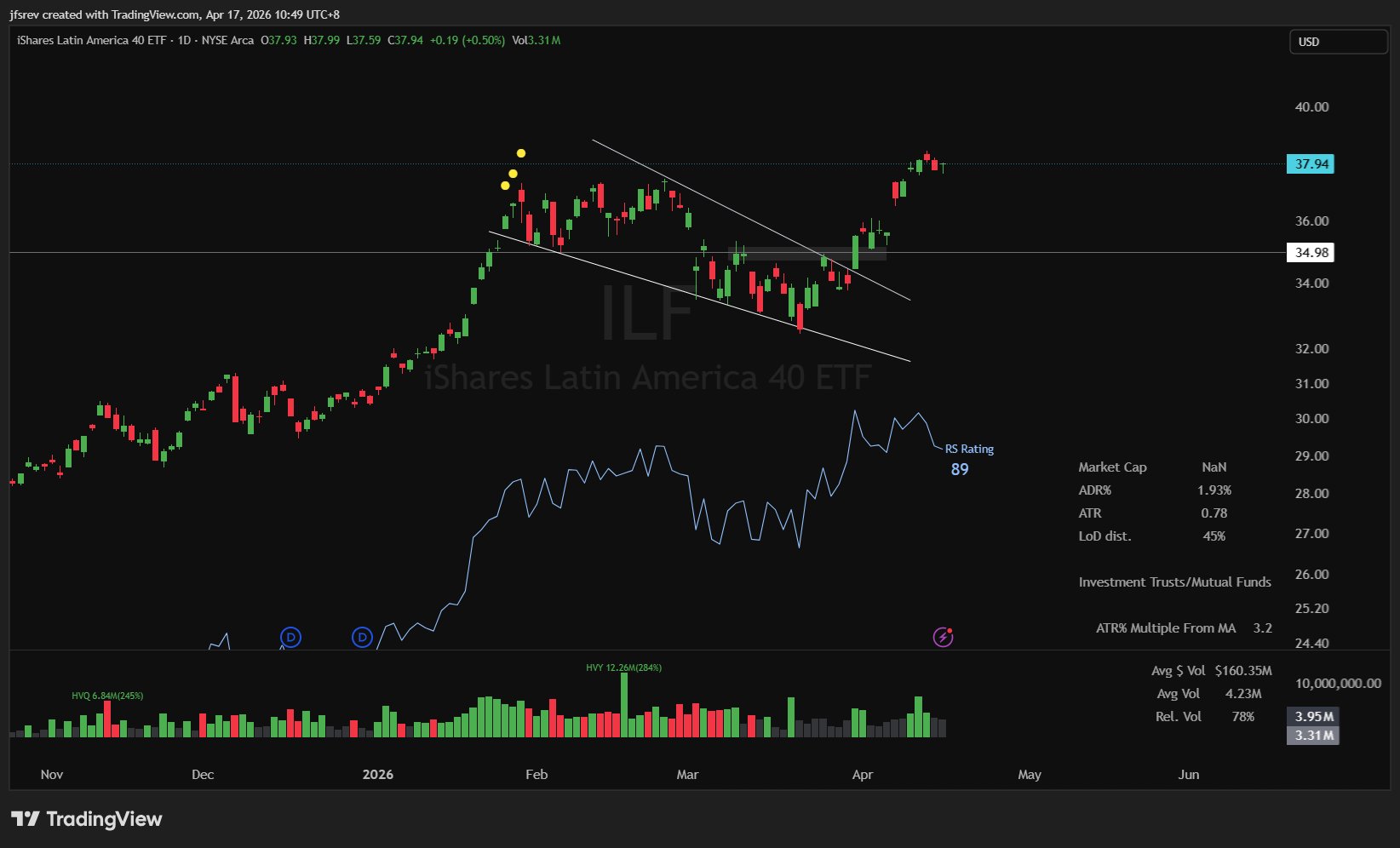Image resolution: width=1400 pixels, height=848 pixels.
Task: Click the RS Rating value 89
Action: (x=960, y=469)
